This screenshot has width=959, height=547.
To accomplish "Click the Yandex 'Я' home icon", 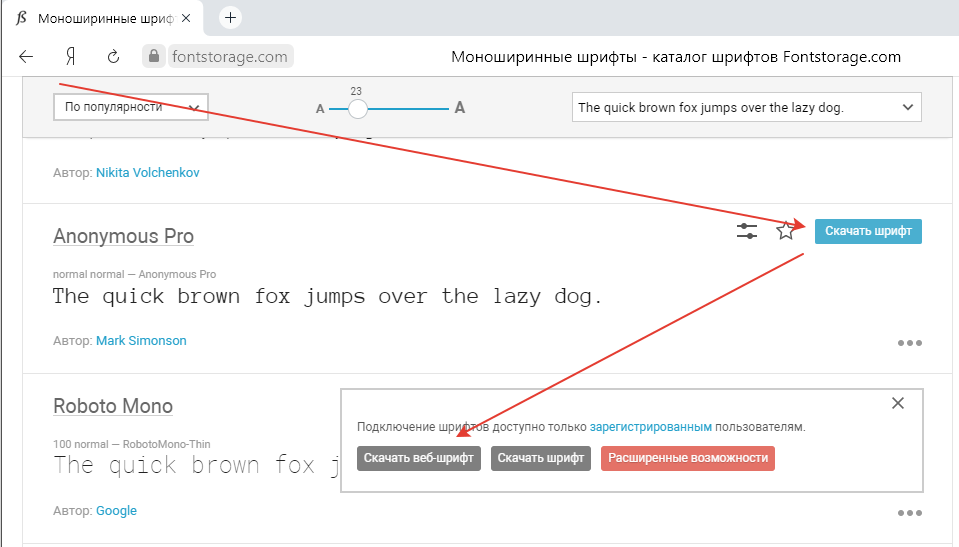I will coord(71,57).
